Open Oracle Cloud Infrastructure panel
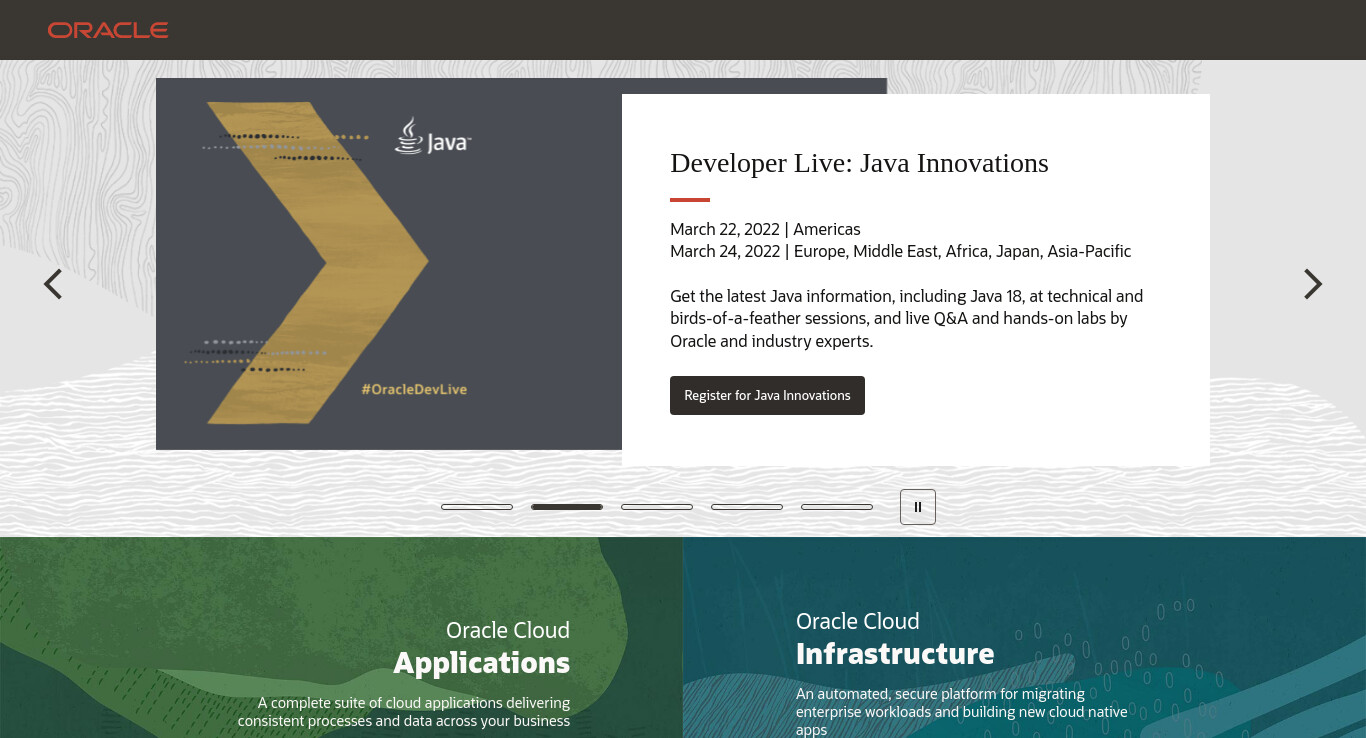Screen dimensions: 1366x738 click(1024, 638)
